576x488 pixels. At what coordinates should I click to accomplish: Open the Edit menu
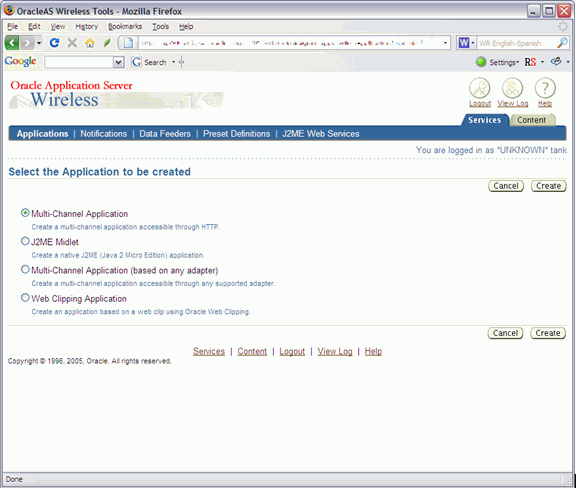(34, 26)
